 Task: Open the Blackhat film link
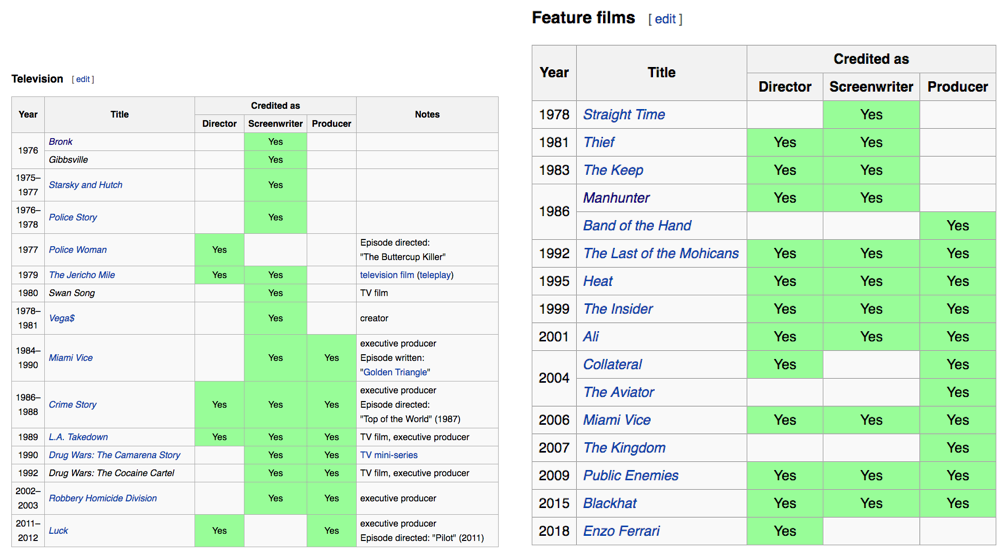(x=610, y=504)
